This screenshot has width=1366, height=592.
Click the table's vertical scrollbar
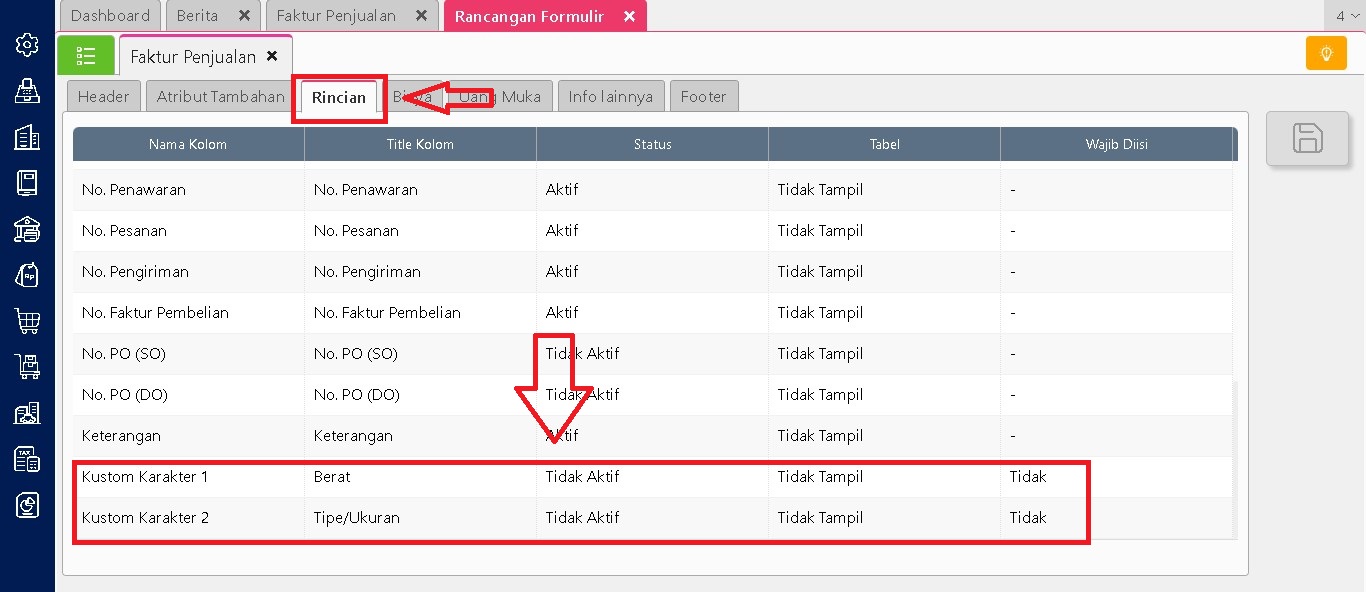[x=1237, y=460]
